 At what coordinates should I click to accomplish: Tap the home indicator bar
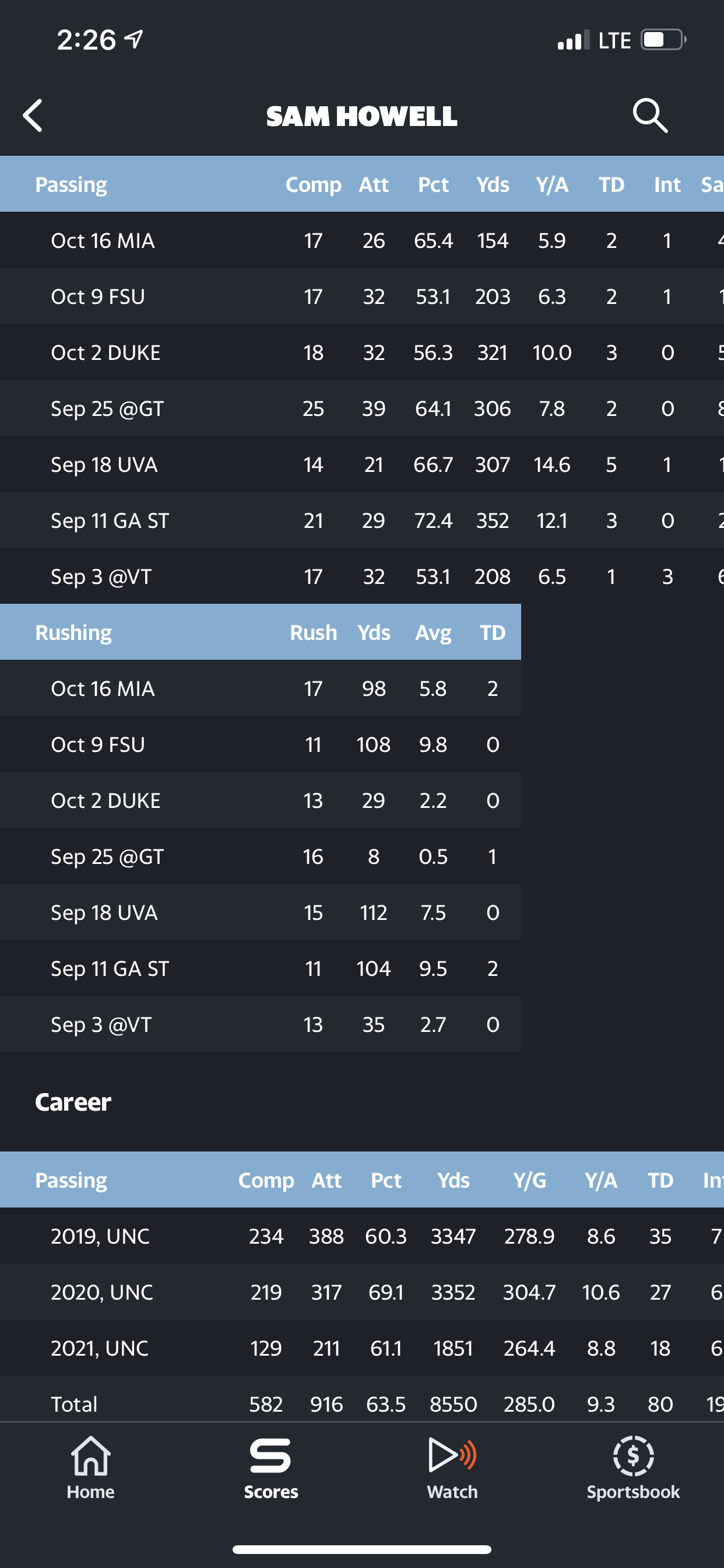click(362, 1549)
